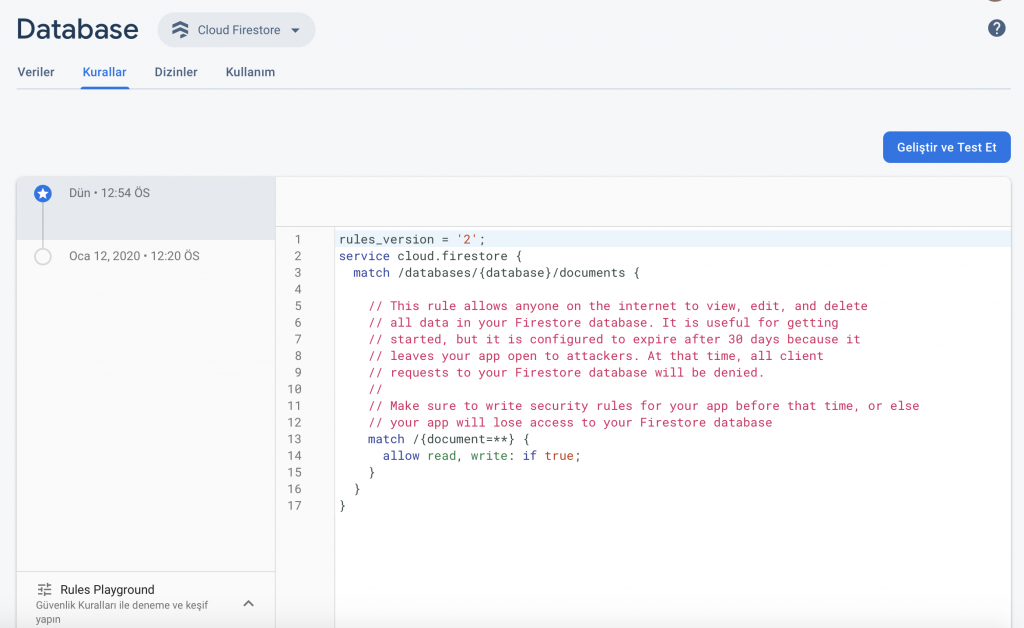Select the hollow circle history marker
Viewport: 1024px width, 628px height.
pos(43,257)
